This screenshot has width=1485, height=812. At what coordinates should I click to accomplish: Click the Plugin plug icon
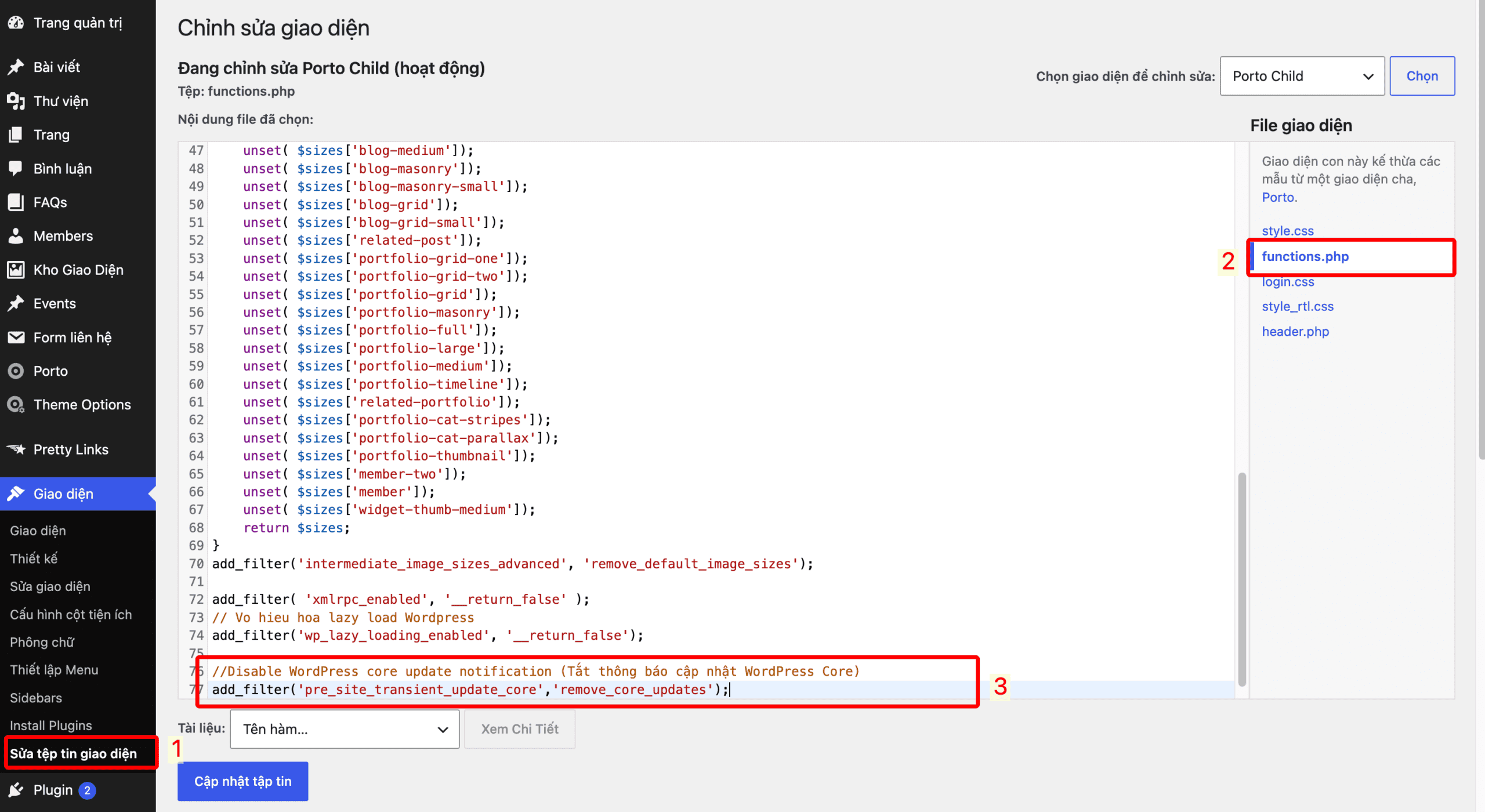[16, 791]
